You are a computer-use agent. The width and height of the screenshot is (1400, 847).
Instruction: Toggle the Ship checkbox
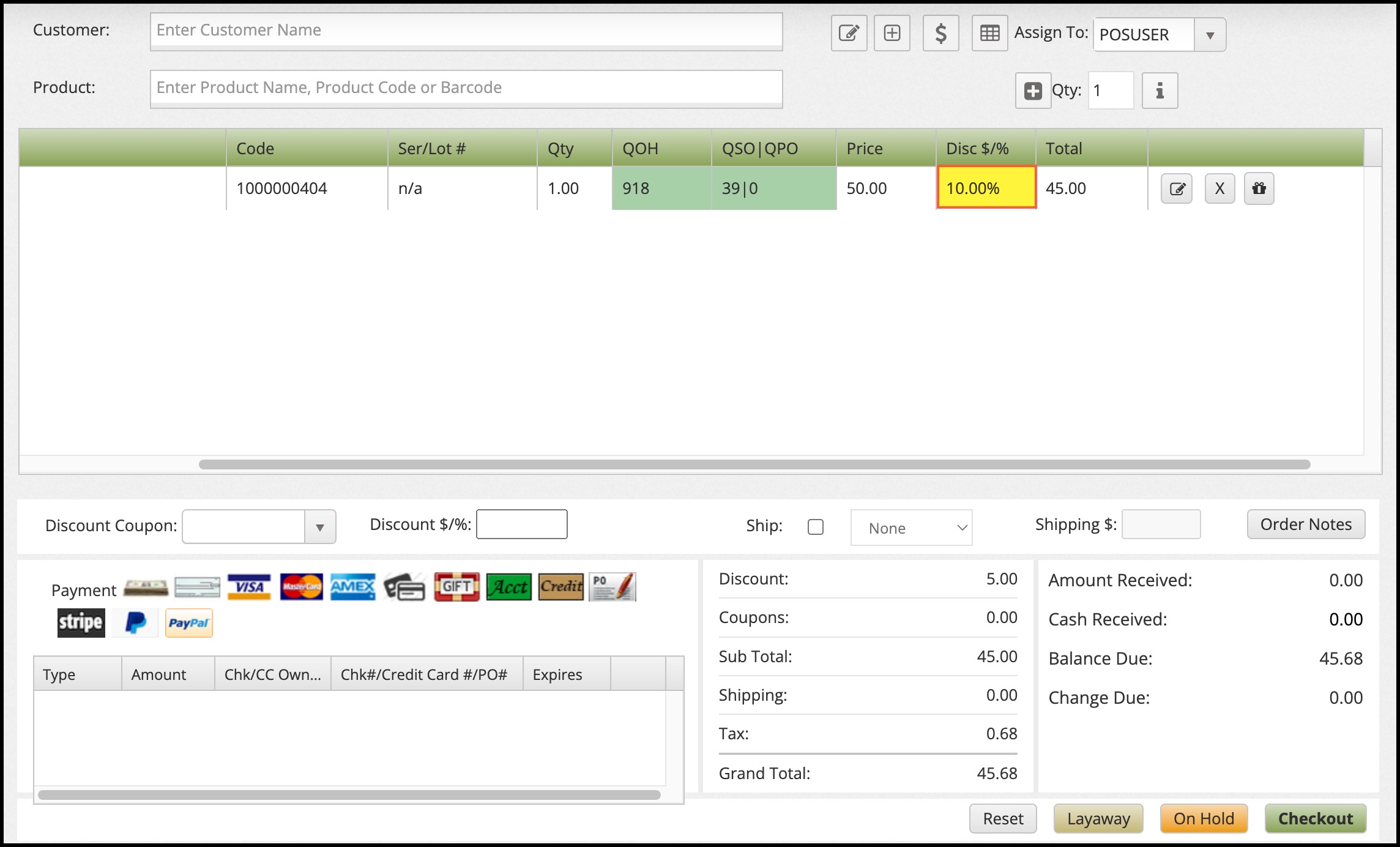pos(815,527)
